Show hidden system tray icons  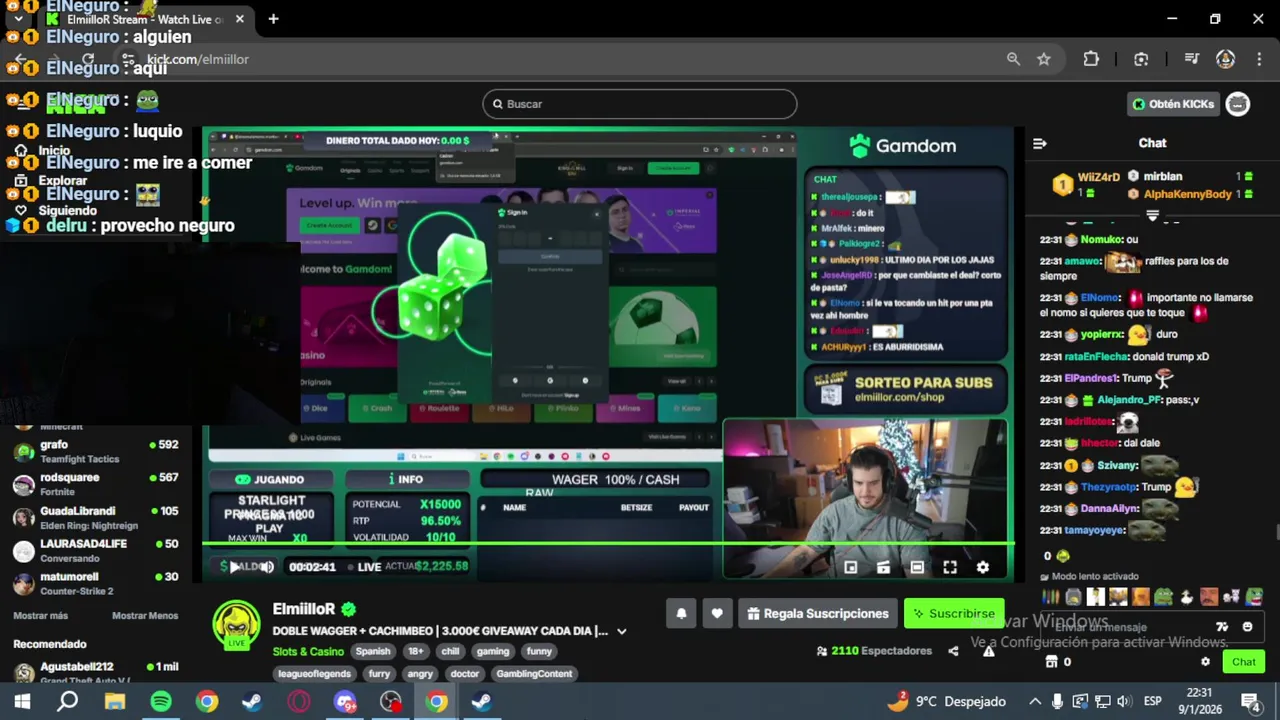click(1035, 702)
